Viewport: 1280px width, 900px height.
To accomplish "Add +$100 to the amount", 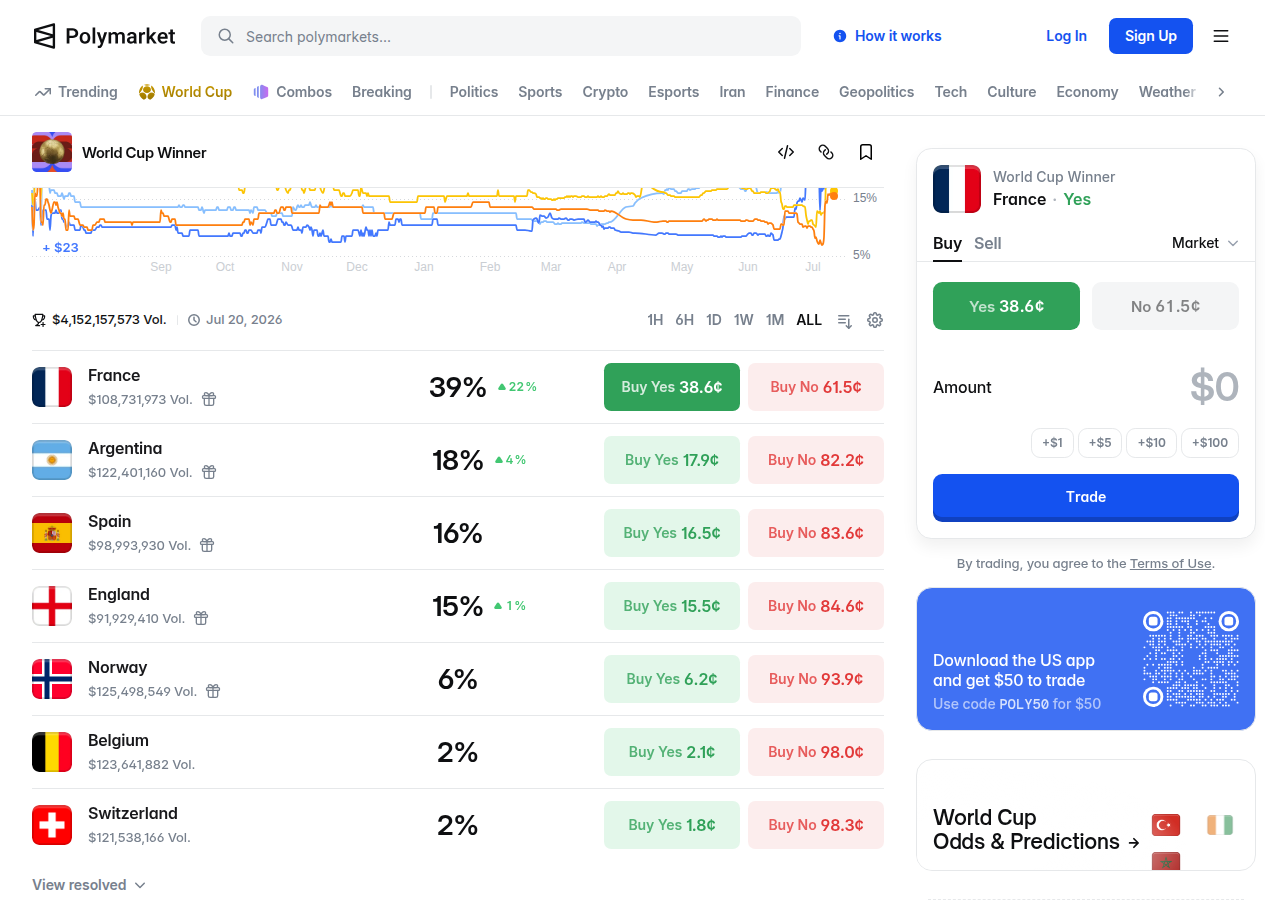I will [x=1210, y=443].
